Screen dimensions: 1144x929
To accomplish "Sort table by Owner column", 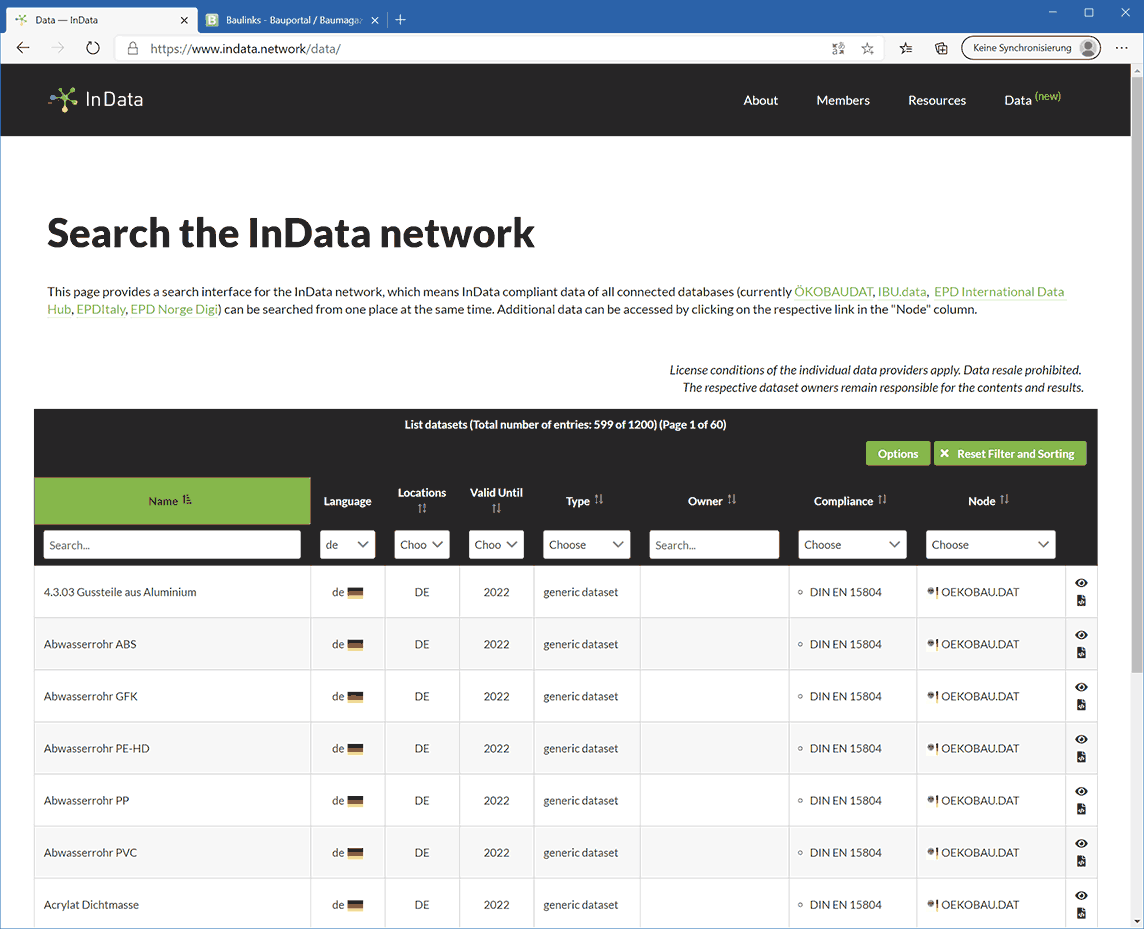I will click(x=732, y=500).
